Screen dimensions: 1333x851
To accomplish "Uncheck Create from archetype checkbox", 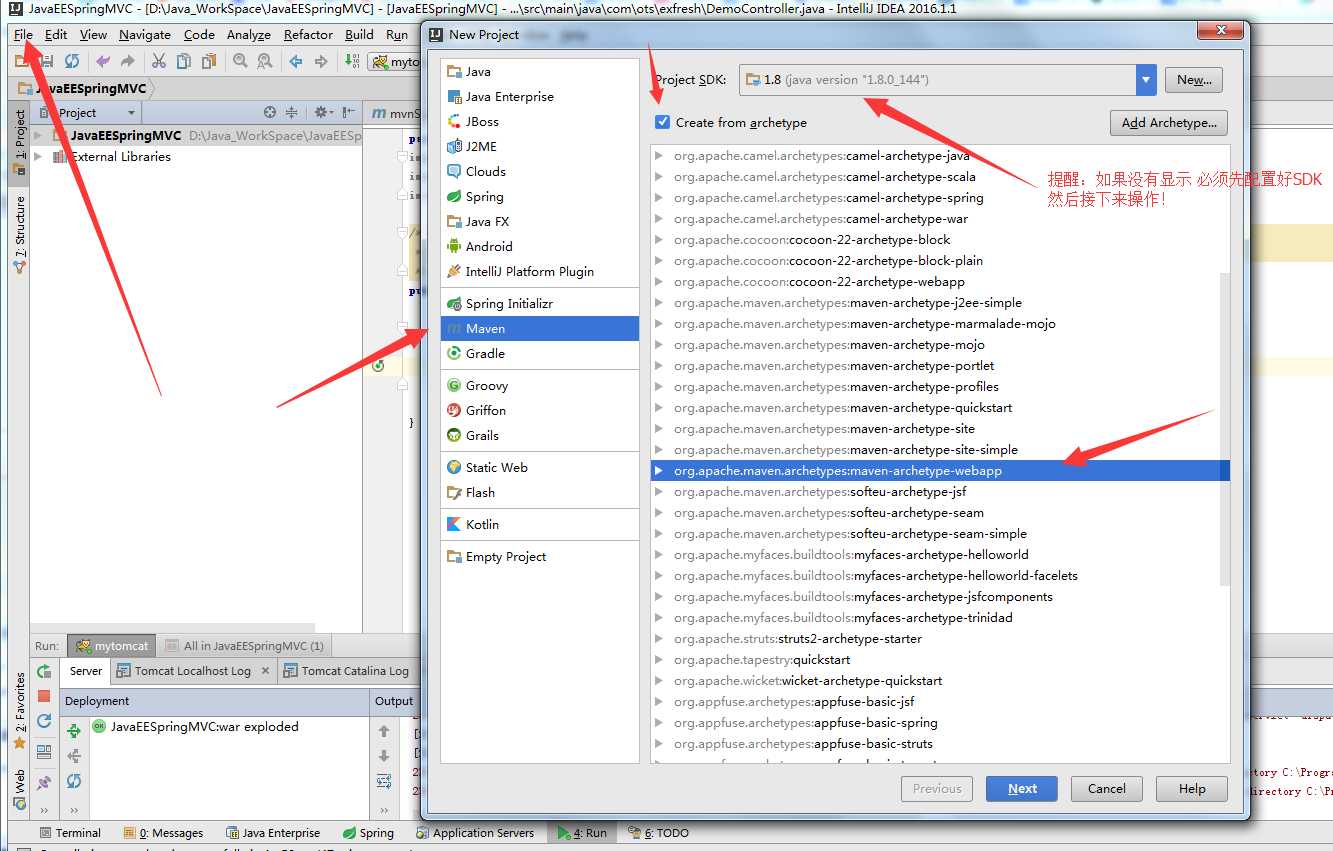I will pos(662,122).
